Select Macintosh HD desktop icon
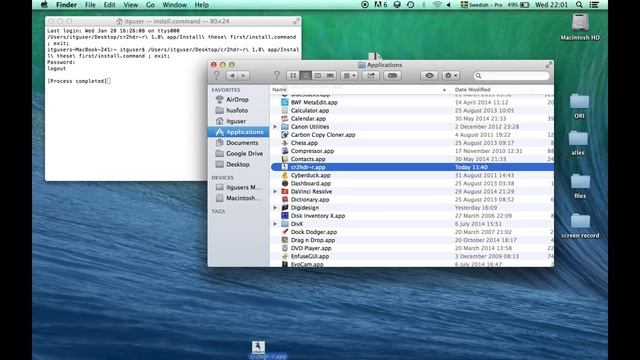 click(580, 27)
